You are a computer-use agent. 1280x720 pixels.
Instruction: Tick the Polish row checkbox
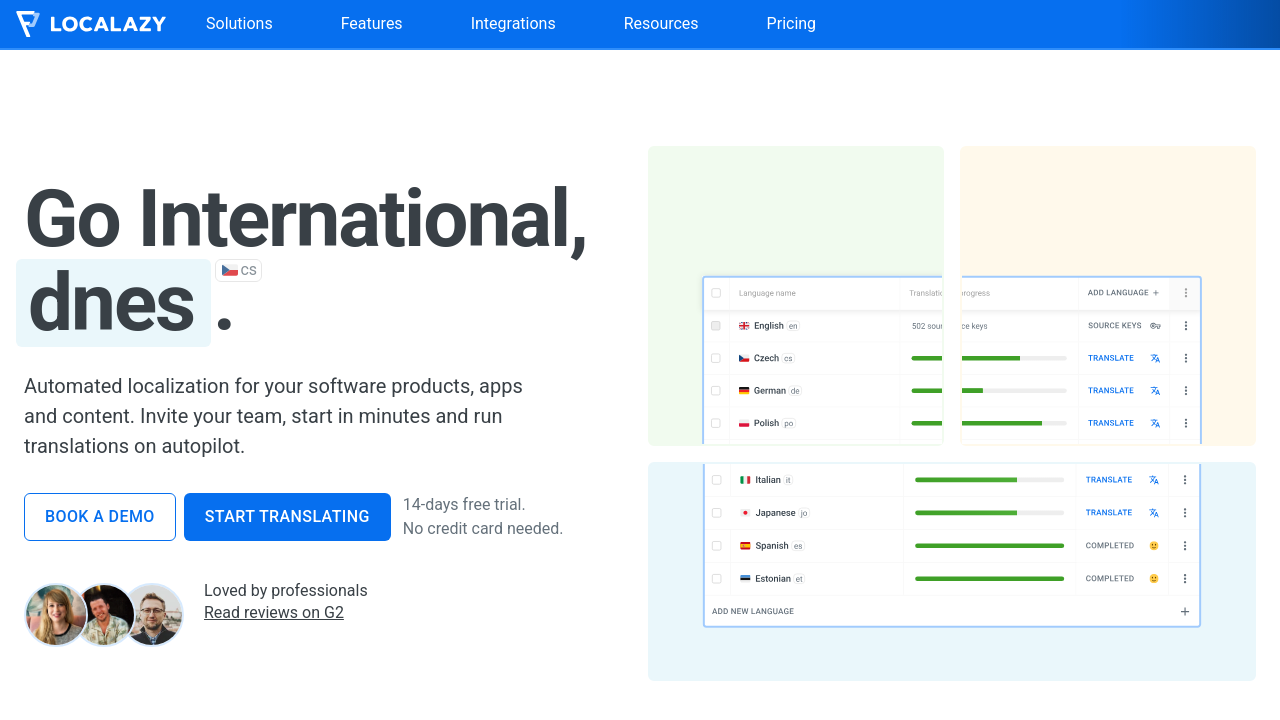[x=716, y=423]
